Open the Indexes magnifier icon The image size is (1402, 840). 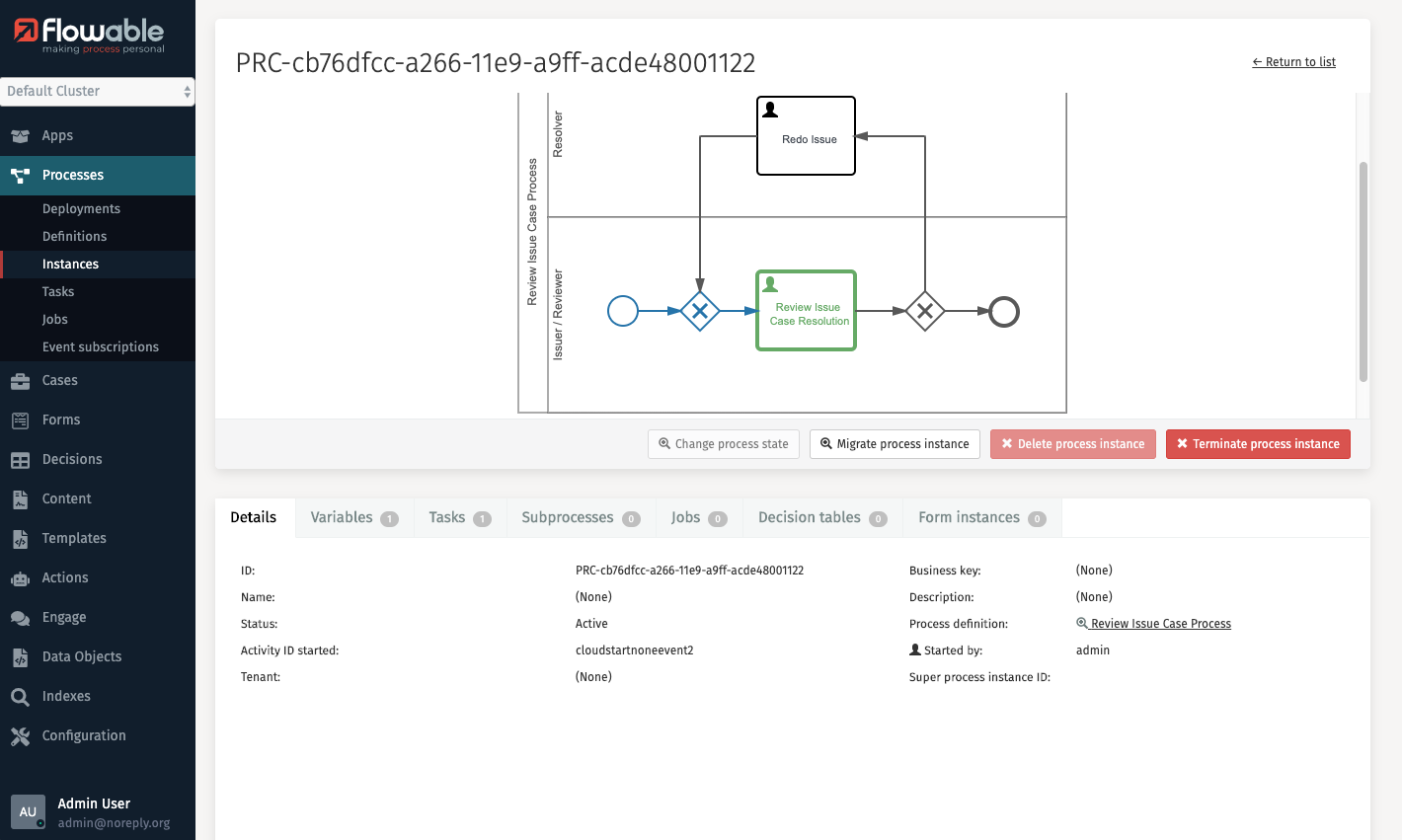pos(20,697)
